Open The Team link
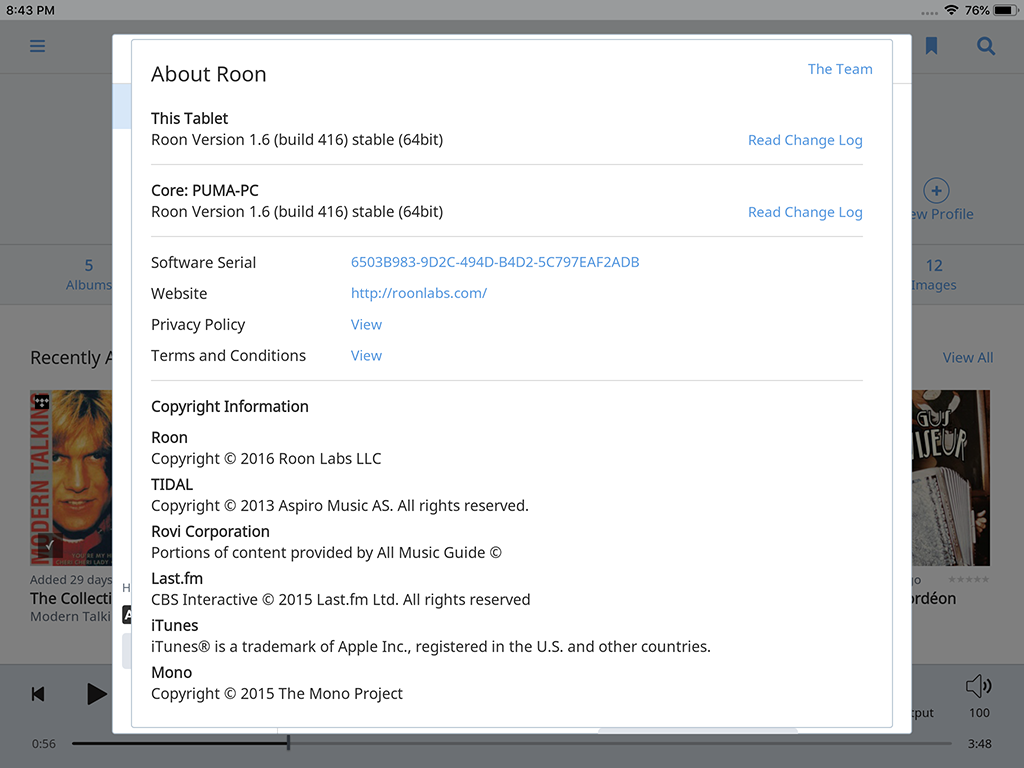Viewport: 1024px width, 768px height. (840, 69)
